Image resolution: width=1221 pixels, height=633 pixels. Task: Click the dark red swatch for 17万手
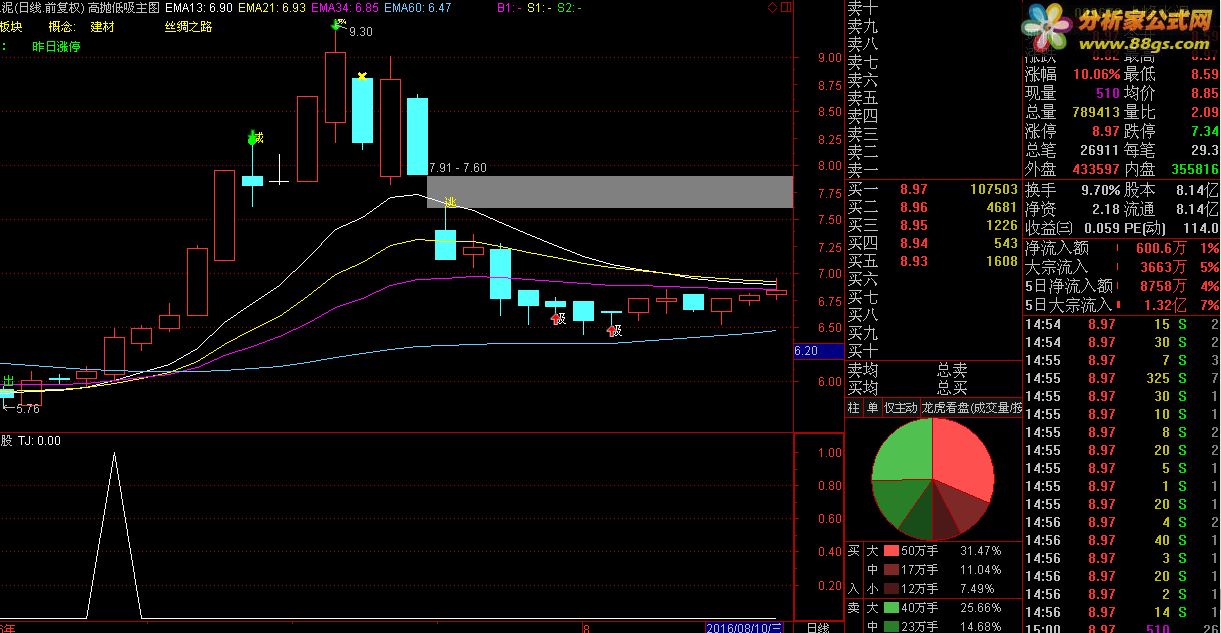click(x=892, y=570)
